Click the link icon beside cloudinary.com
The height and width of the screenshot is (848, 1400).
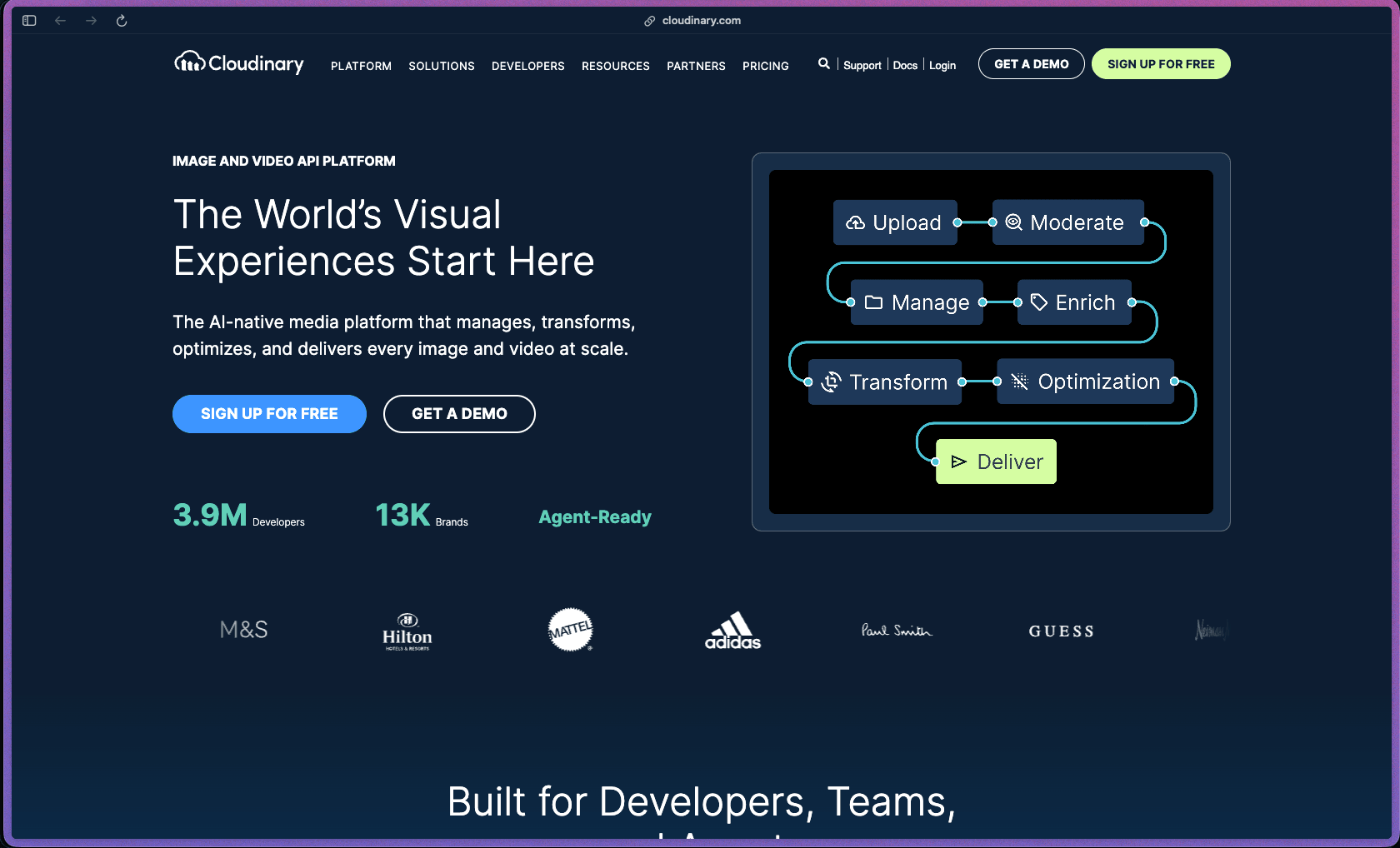(x=650, y=21)
